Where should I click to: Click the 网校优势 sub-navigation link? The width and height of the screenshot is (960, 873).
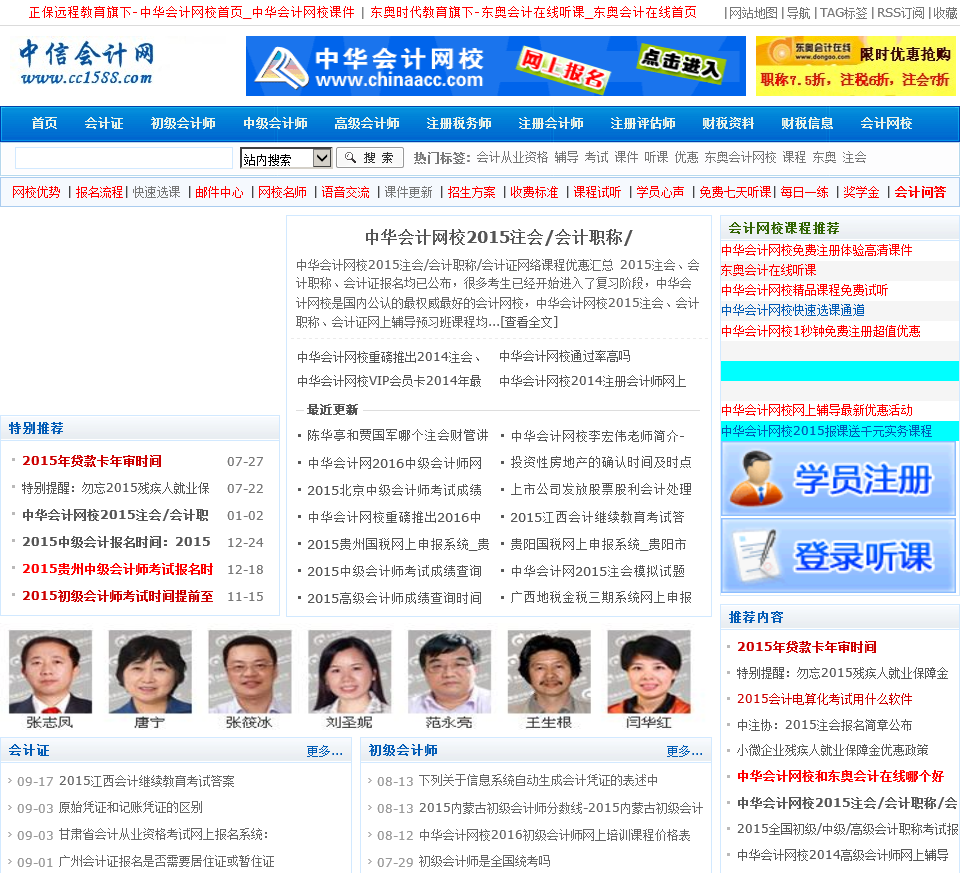(x=36, y=192)
